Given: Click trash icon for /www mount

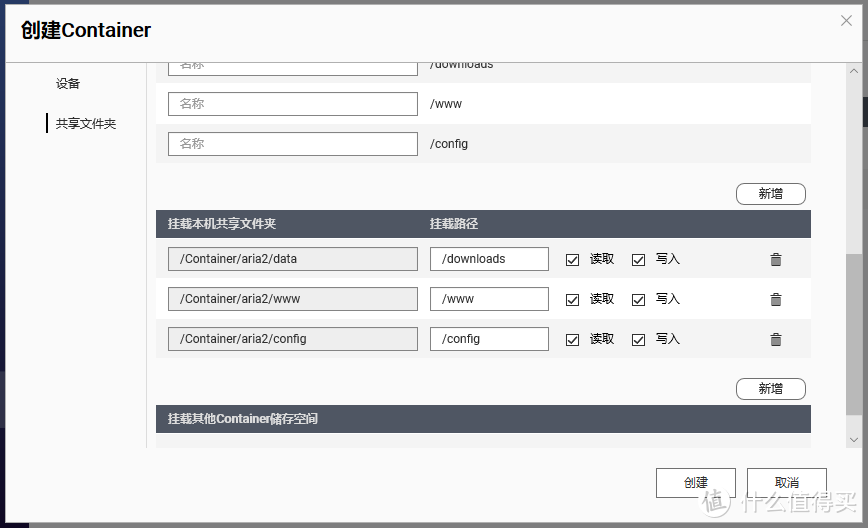Looking at the screenshot, I should click(x=775, y=299).
